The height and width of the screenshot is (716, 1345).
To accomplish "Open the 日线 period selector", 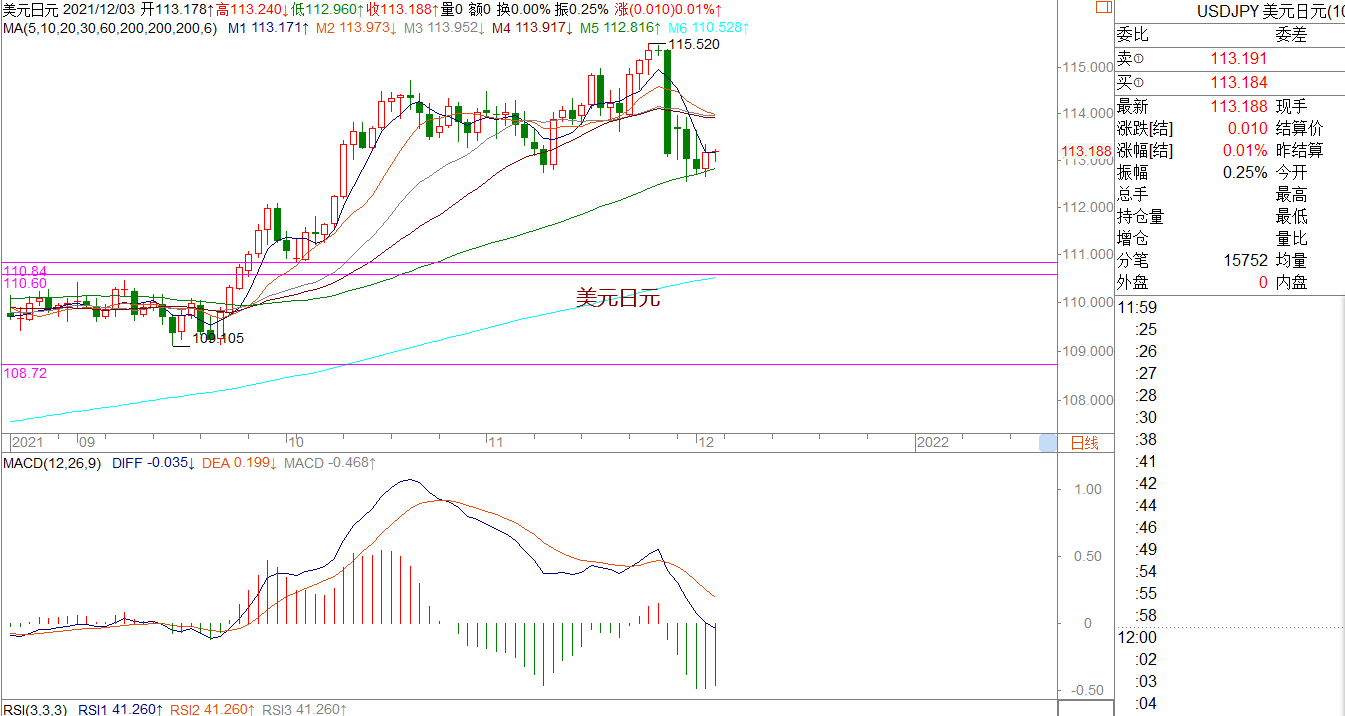I will click(1085, 443).
